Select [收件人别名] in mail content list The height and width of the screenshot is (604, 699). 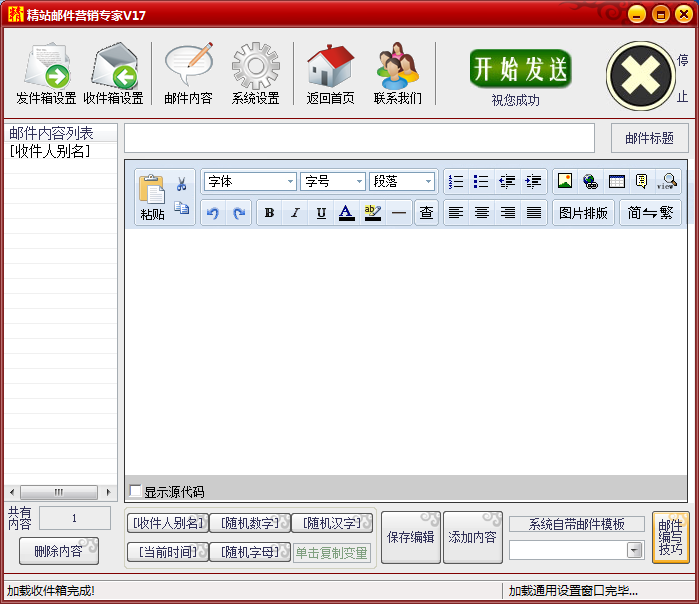(x=50, y=151)
